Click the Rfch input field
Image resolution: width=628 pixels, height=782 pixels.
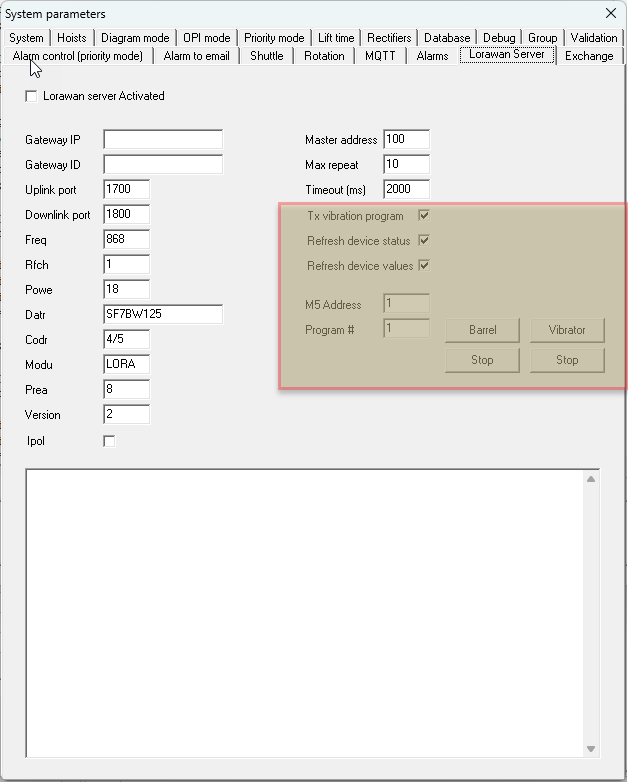point(127,264)
